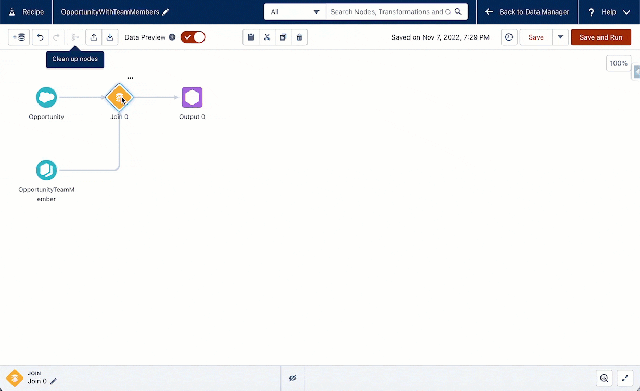Image resolution: width=640 pixels, height=391 pixels.
Task: Undo the last recipe change
Action: [x=40, y=37]
